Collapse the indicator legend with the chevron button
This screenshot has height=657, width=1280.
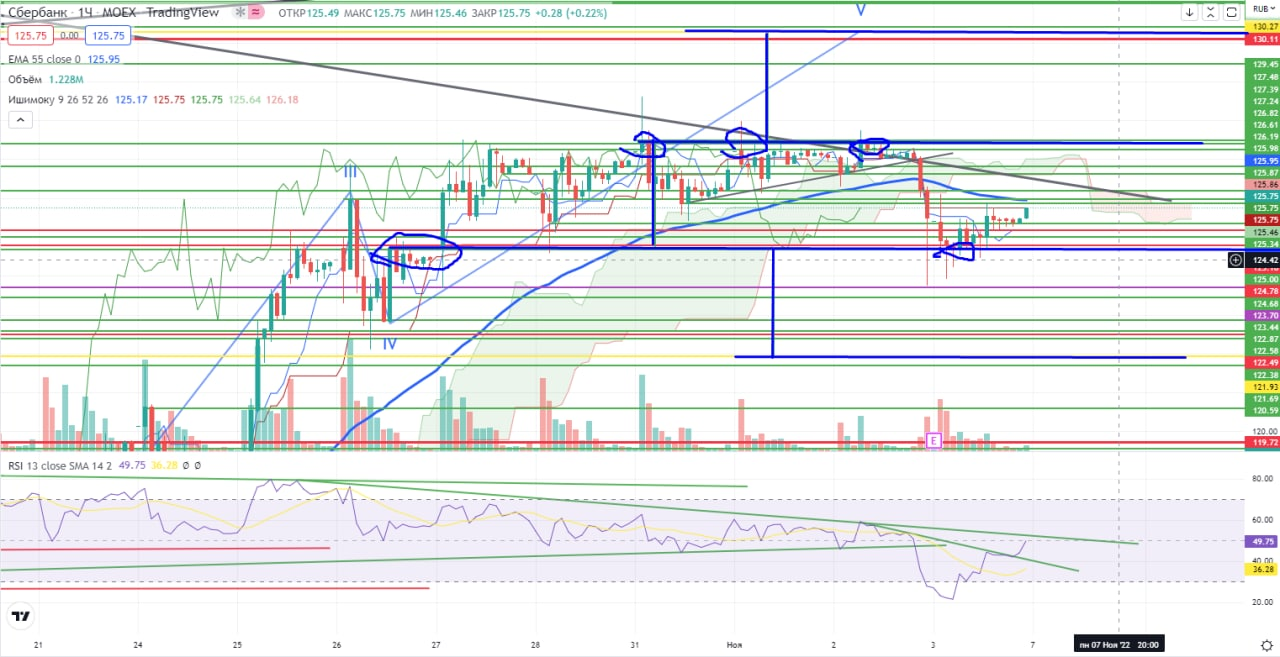[x=22, y=121]
